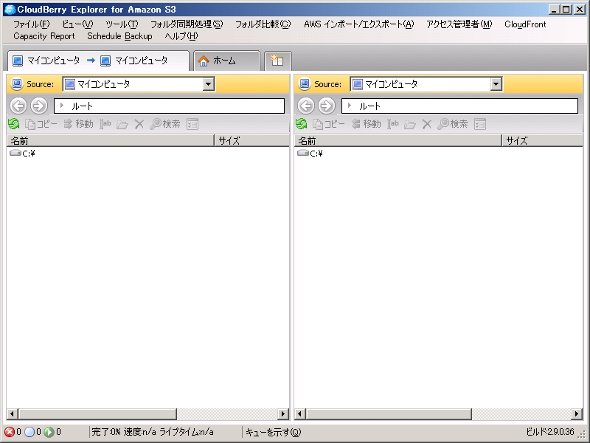
Task: Open left pane Source dropdown
Action: (x=208, y=84)
